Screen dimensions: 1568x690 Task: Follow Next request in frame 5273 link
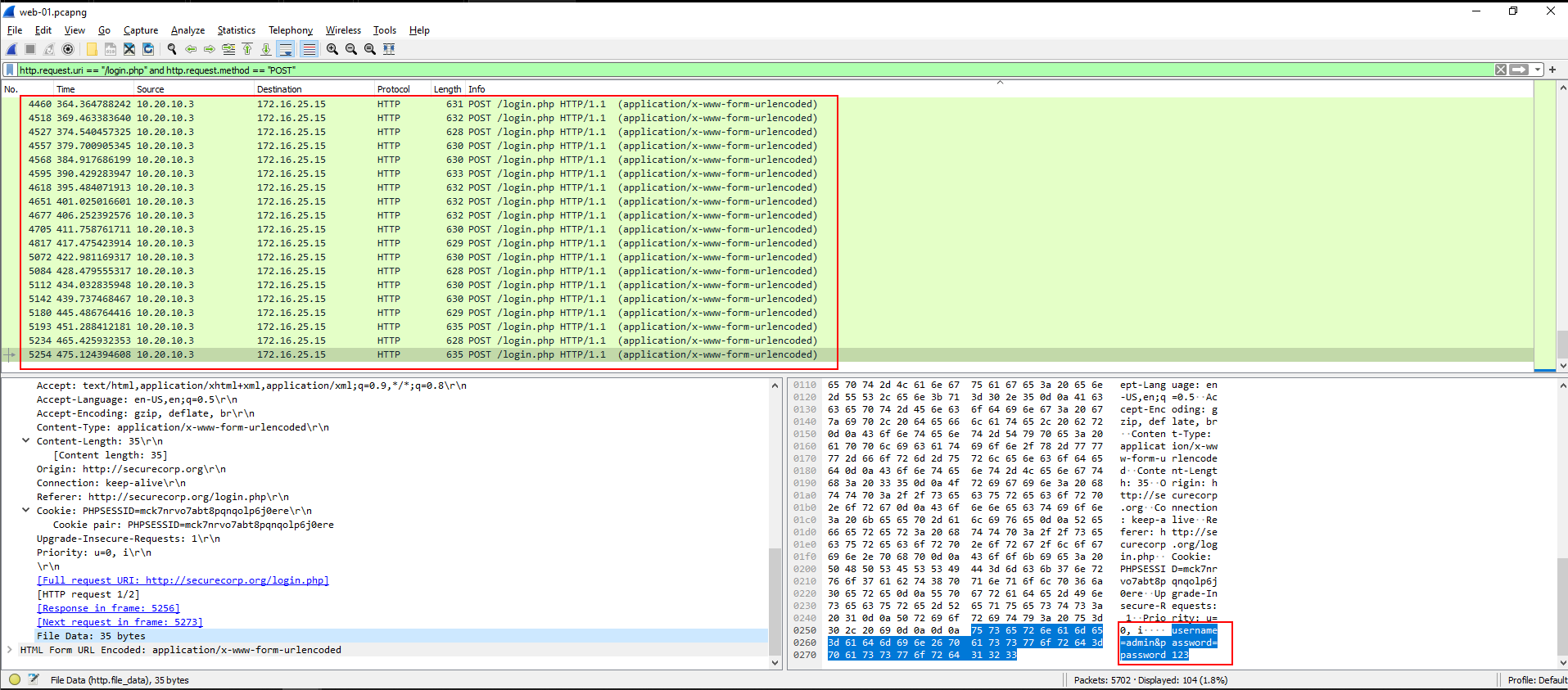[x=120, y=622]
